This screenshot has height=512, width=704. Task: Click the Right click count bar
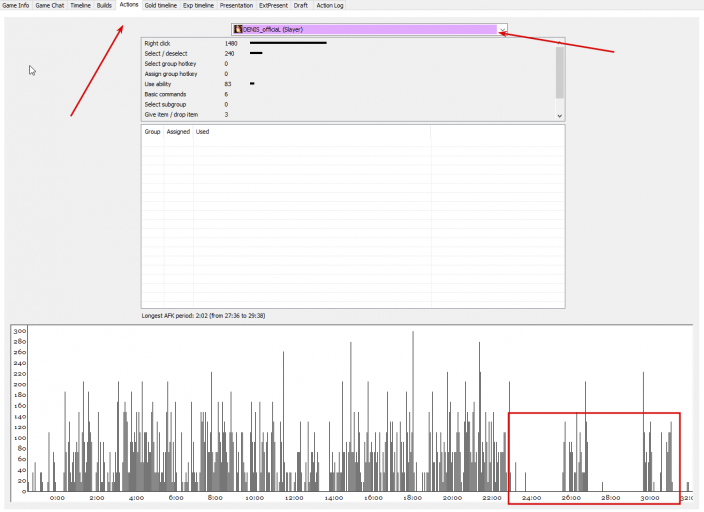click(x=288, y=43)
